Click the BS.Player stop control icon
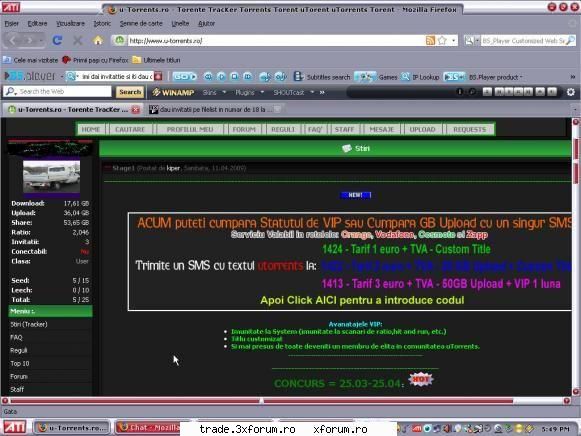Screen dimensions: 581x436 (235, 77)
